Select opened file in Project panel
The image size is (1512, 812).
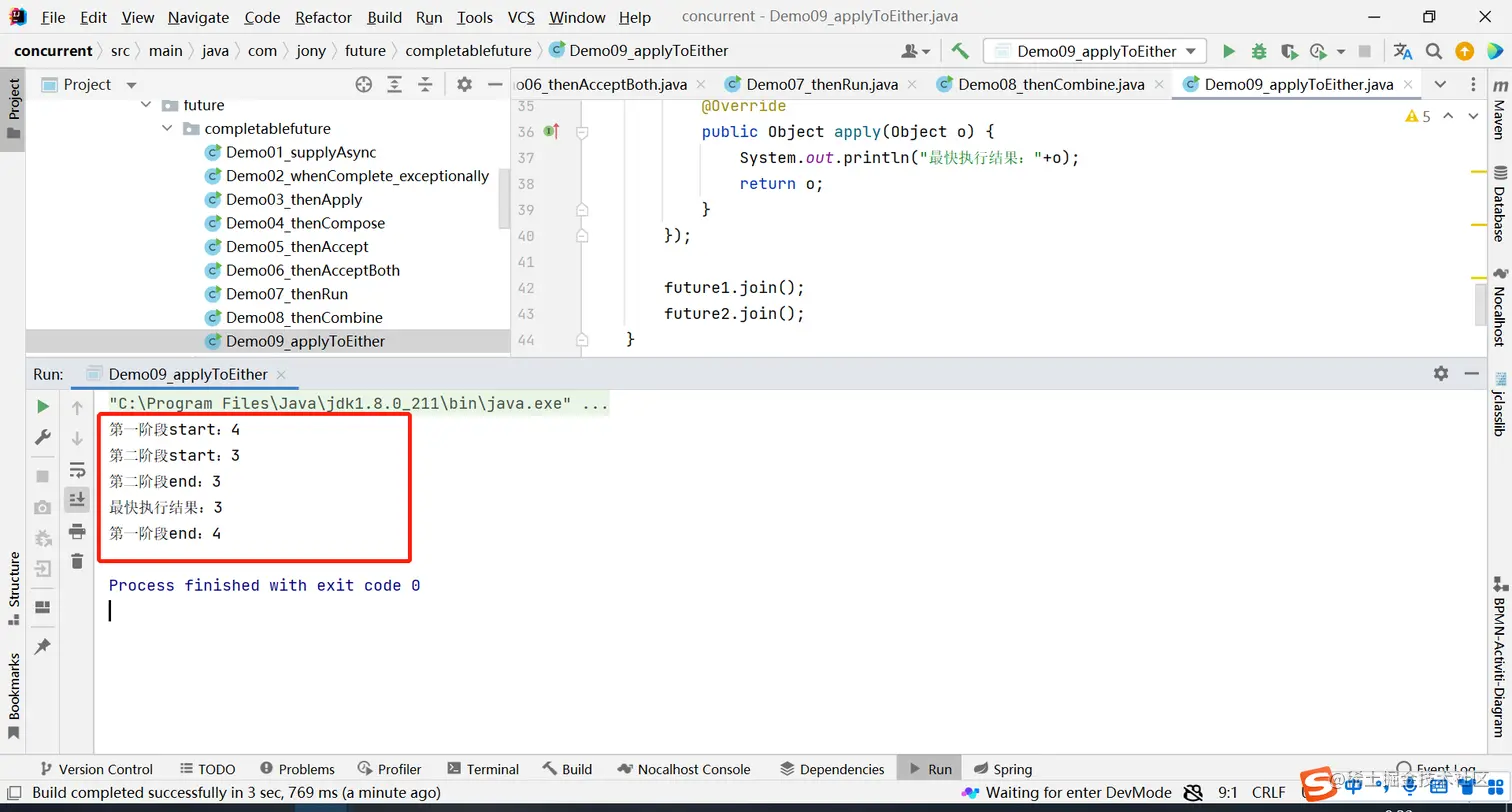pyautogui.click(x=364, y=85)
